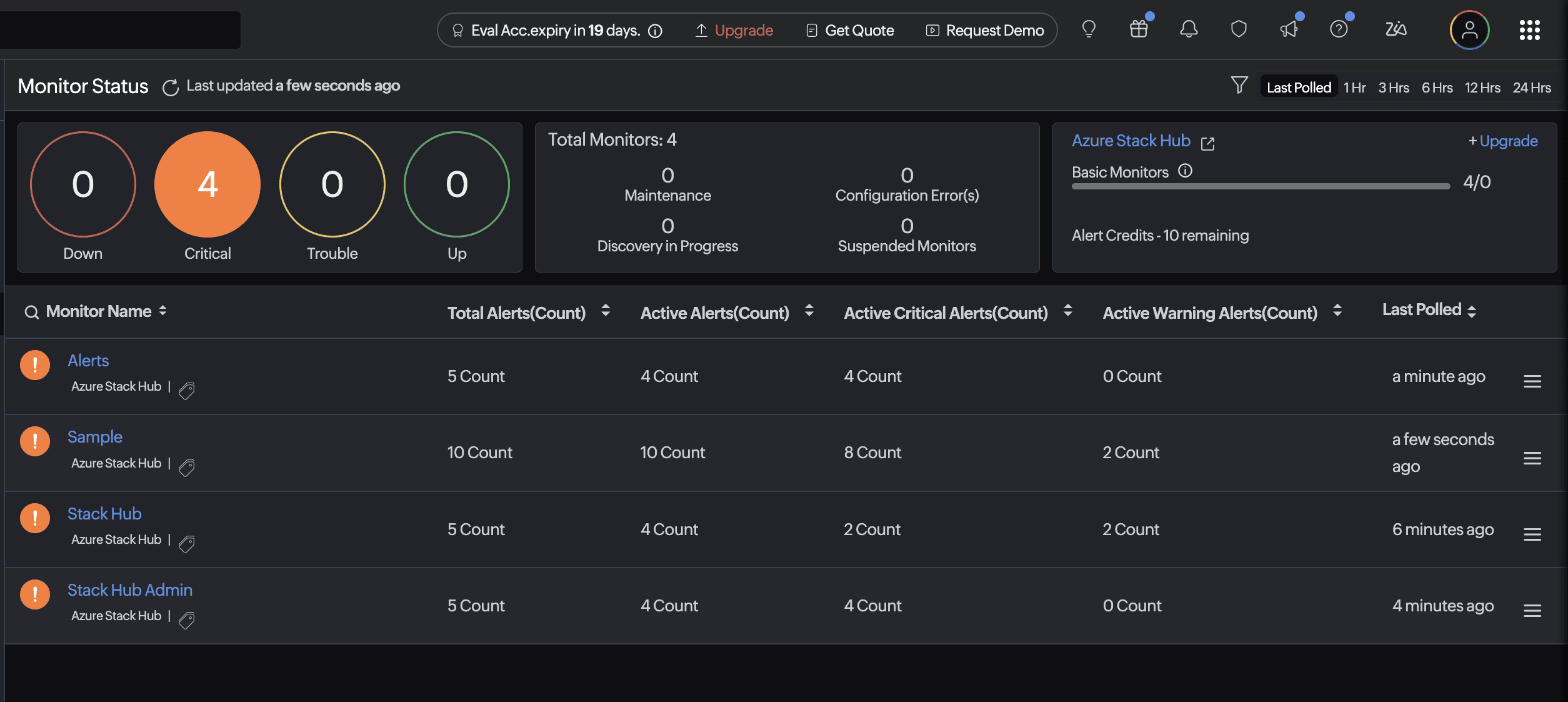Image resolution: width=1568 pixels, height=702 pixels.
Task: Click the Configuration Error(s) count
Action: coord(907,175)
